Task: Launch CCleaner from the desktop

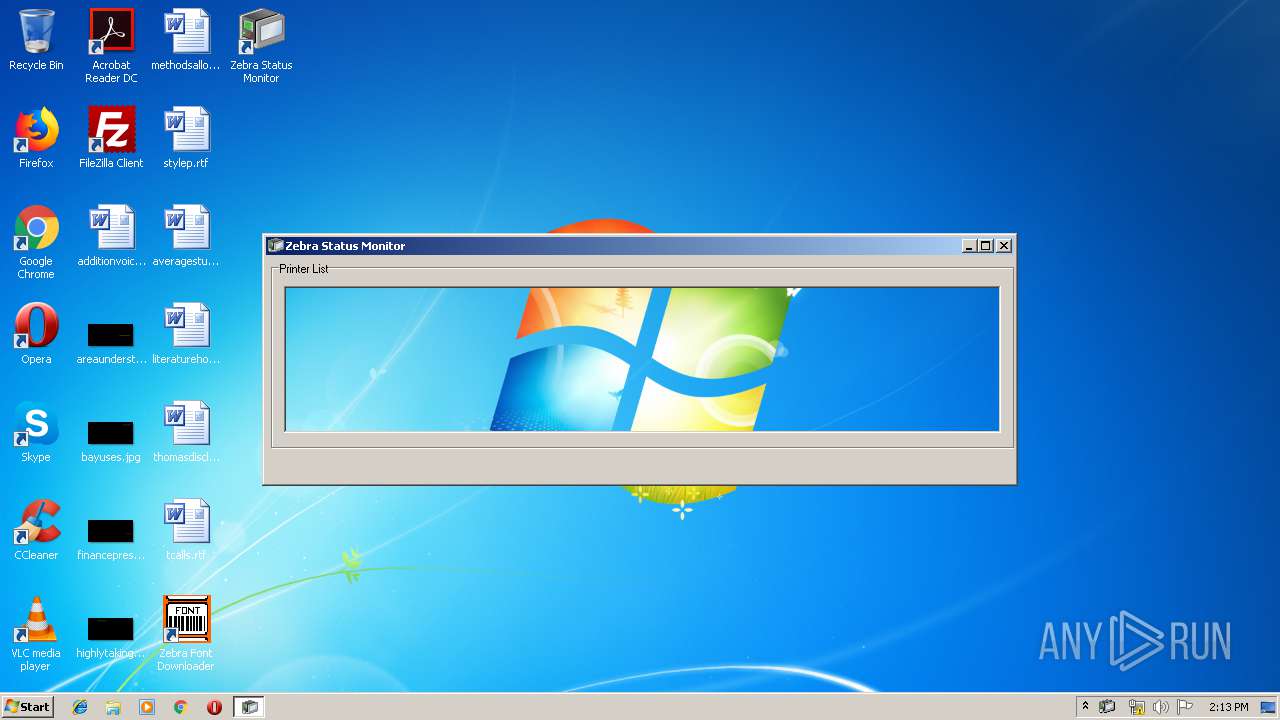Action: (36, 530)
